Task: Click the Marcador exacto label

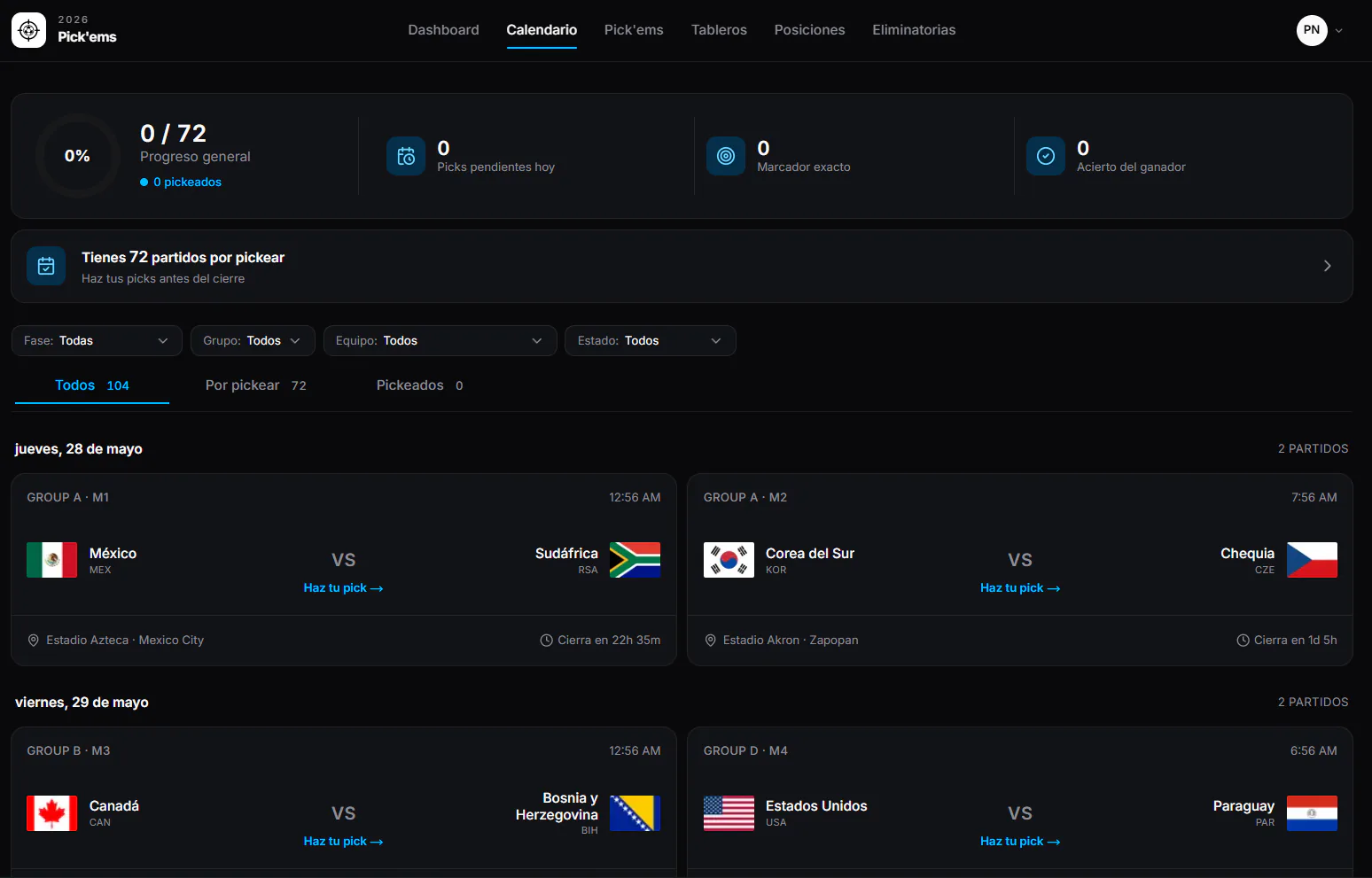Action: point(804,167)
